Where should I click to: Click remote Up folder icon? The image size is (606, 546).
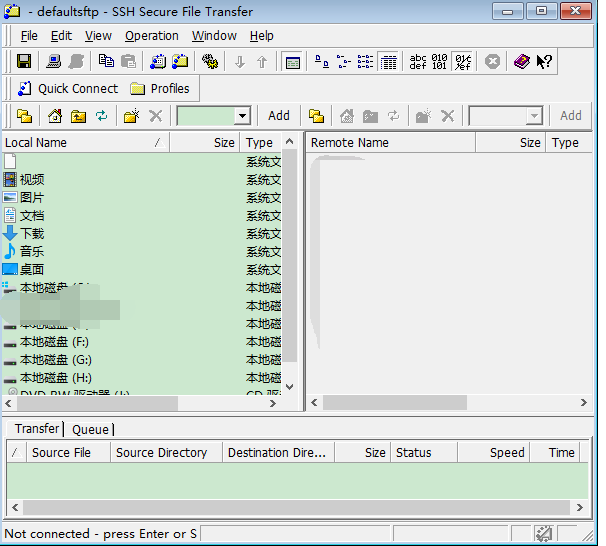[370, 116]
